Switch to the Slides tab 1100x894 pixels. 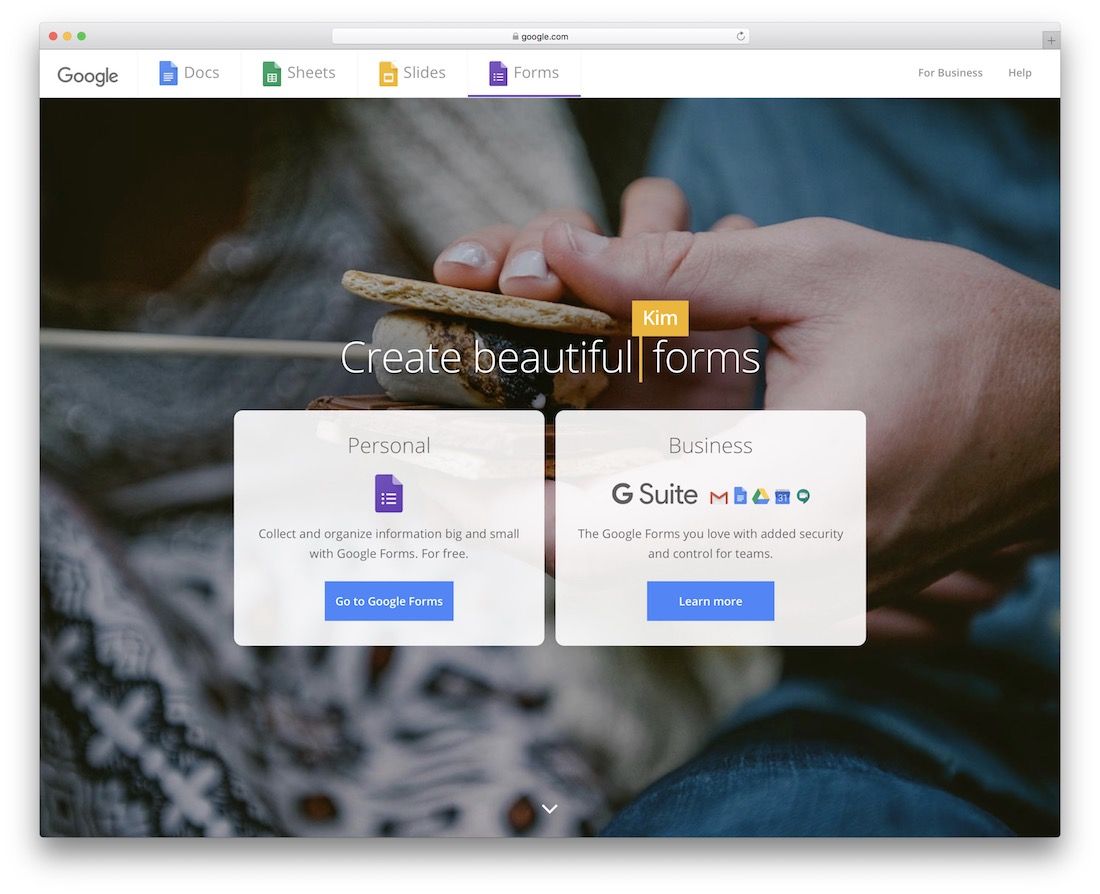[x=412, y=73]
